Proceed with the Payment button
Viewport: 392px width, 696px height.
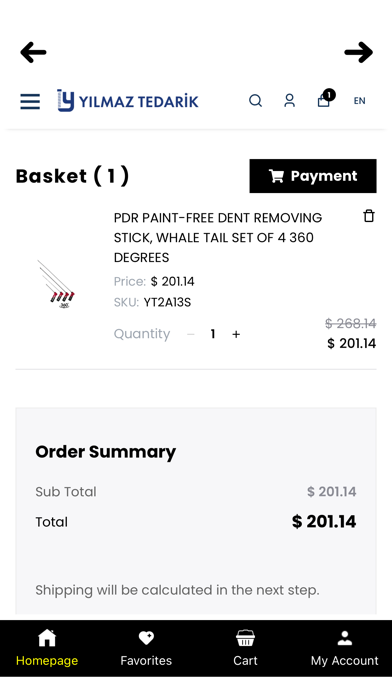tap(313, 176)
